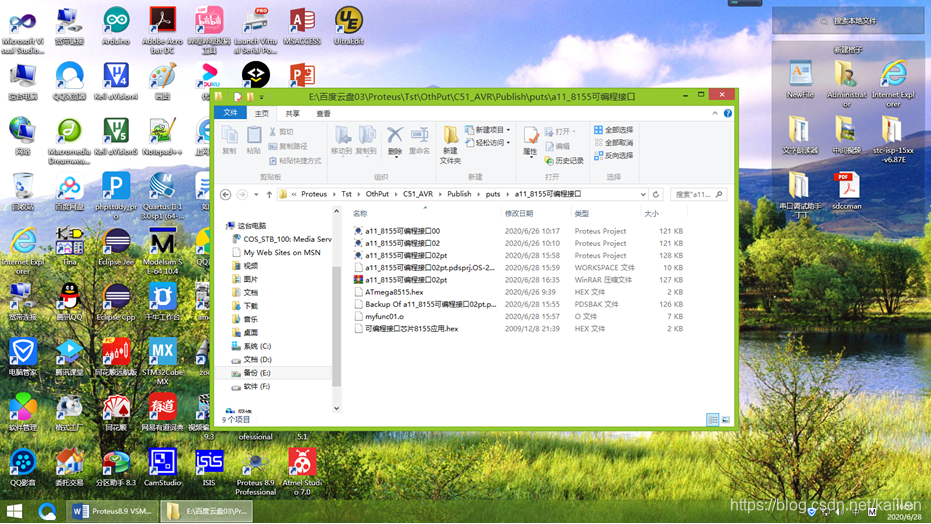This screenshot has height=524, width=931.
Task: Click the 复制到 ribbon icon
Action: 366,141
